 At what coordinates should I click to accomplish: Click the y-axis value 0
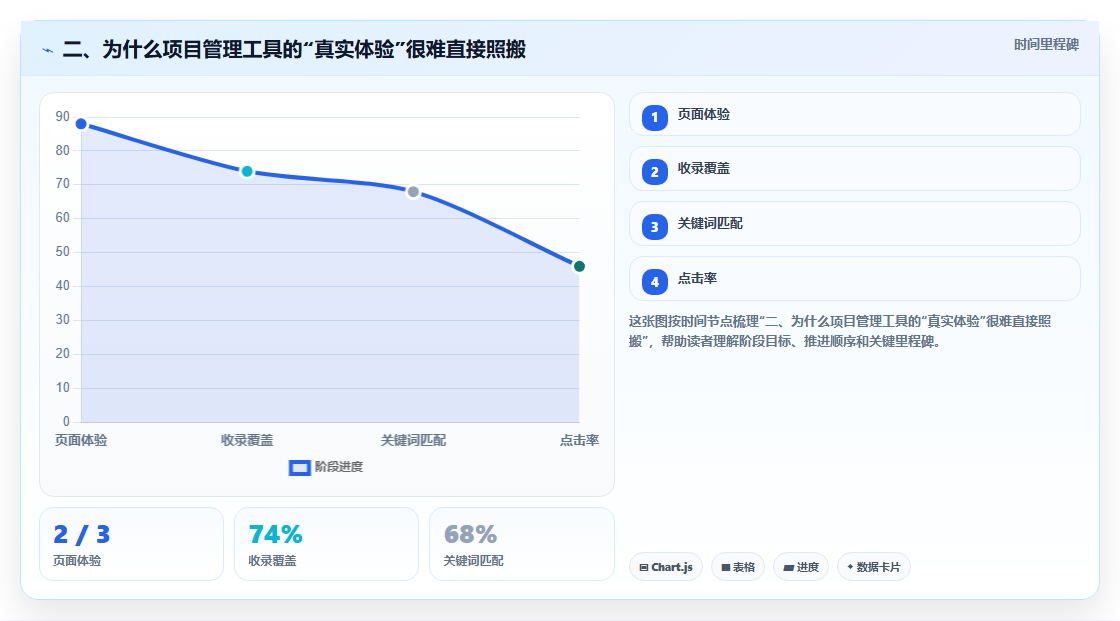(66, 422)
